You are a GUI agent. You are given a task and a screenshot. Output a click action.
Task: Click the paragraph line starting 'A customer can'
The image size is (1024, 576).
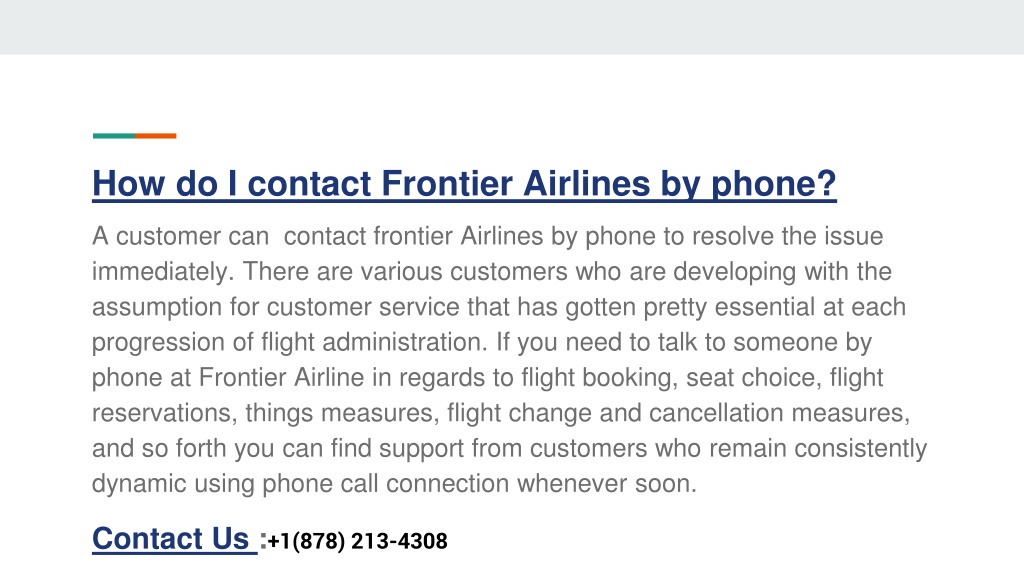(x=488, y=236)
